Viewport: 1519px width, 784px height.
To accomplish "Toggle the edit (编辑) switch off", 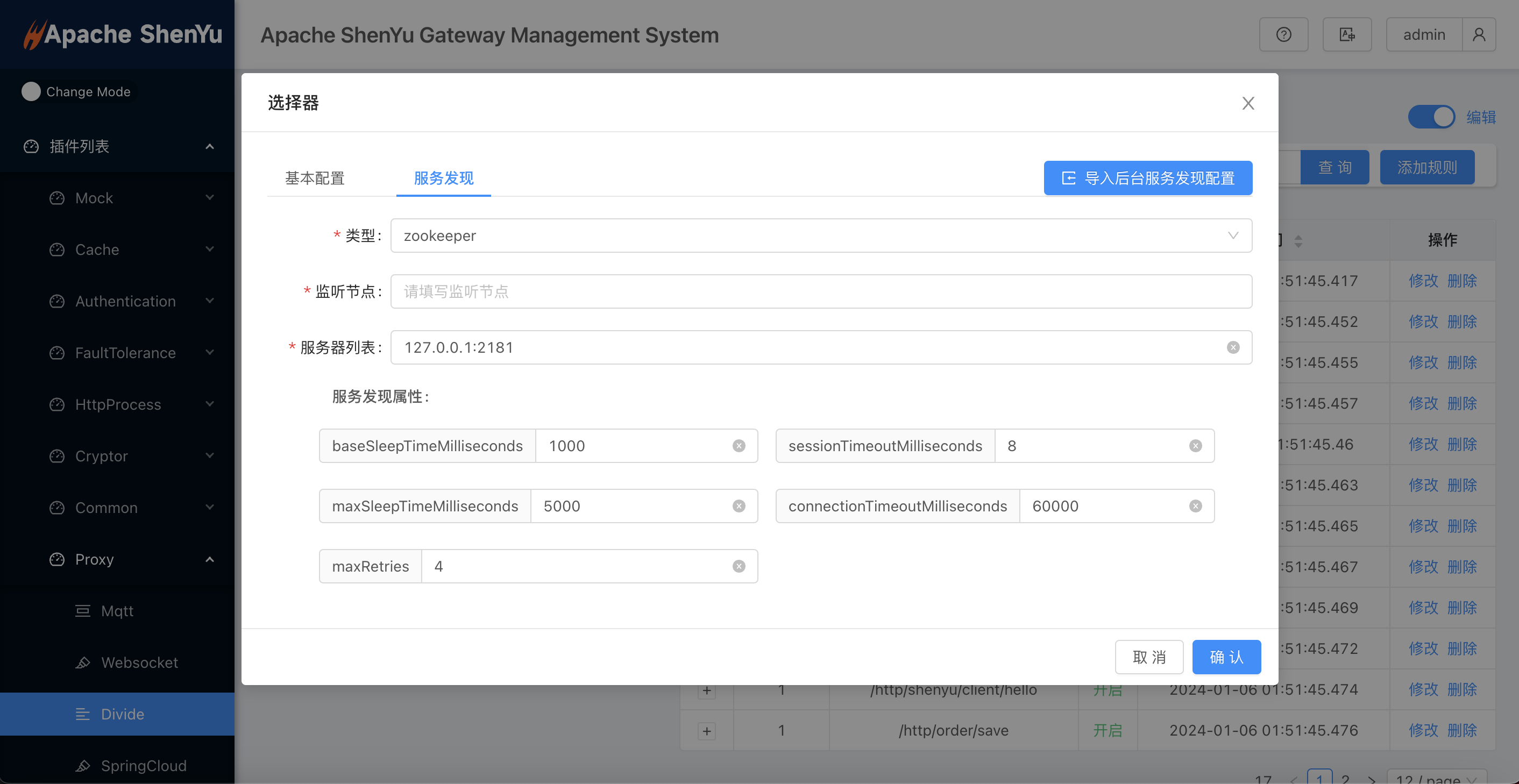I will [1431, 117].
